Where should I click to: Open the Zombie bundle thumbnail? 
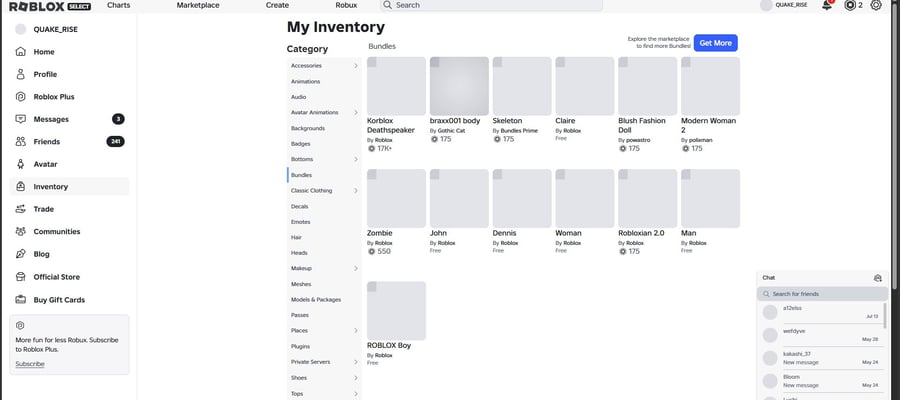click(397, 199)
